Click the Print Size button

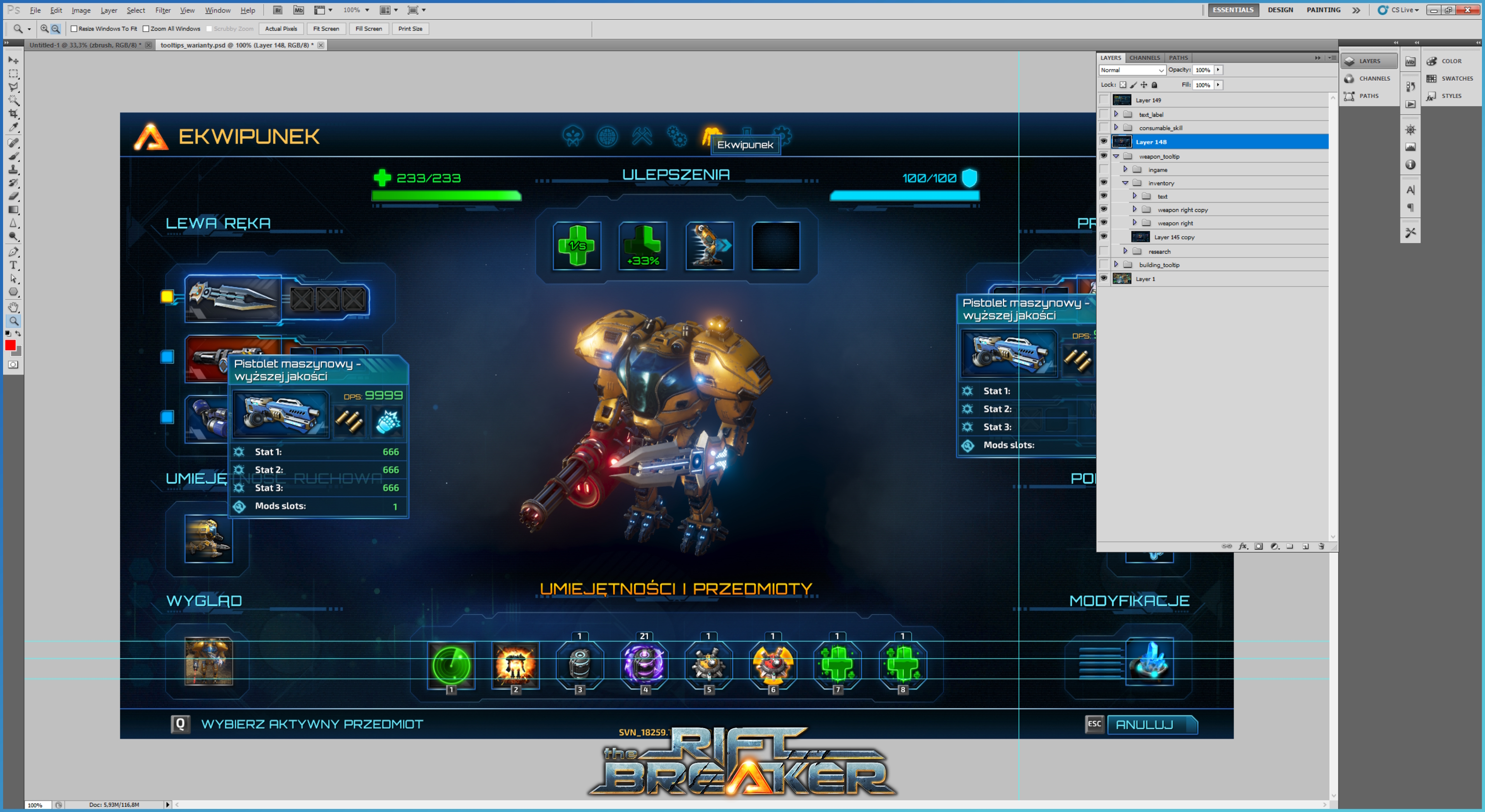click(x=410, y=28)
